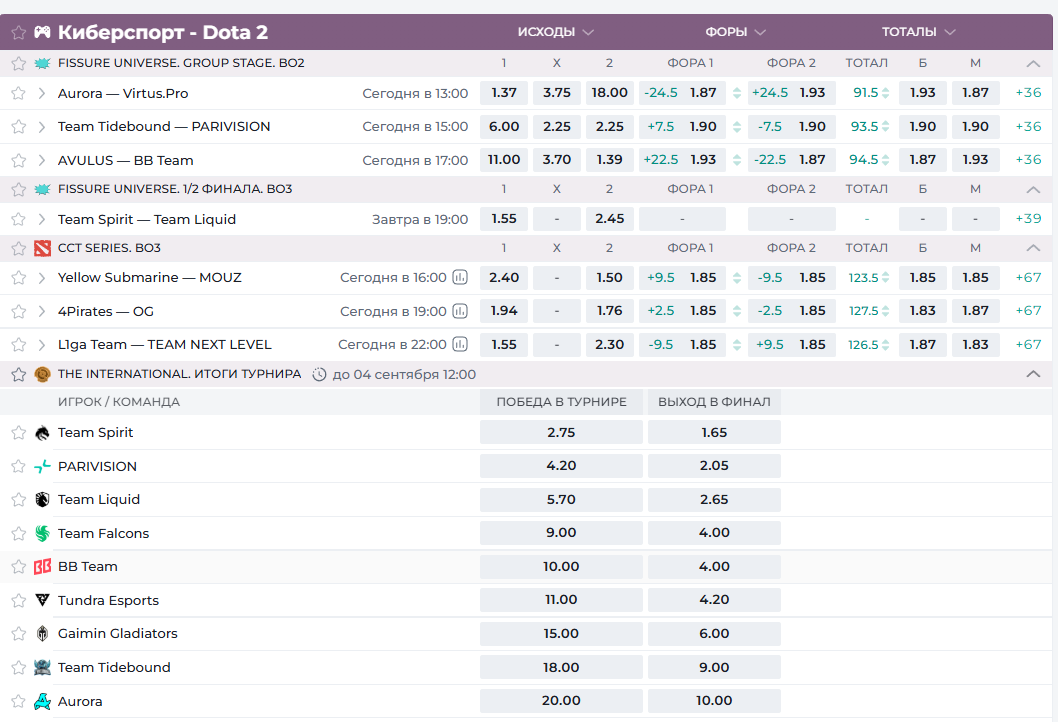Expand Yellow Submarine — MOUZ row
The image size is (1058, 722).
pyautogui.click(x=42, y=278)
